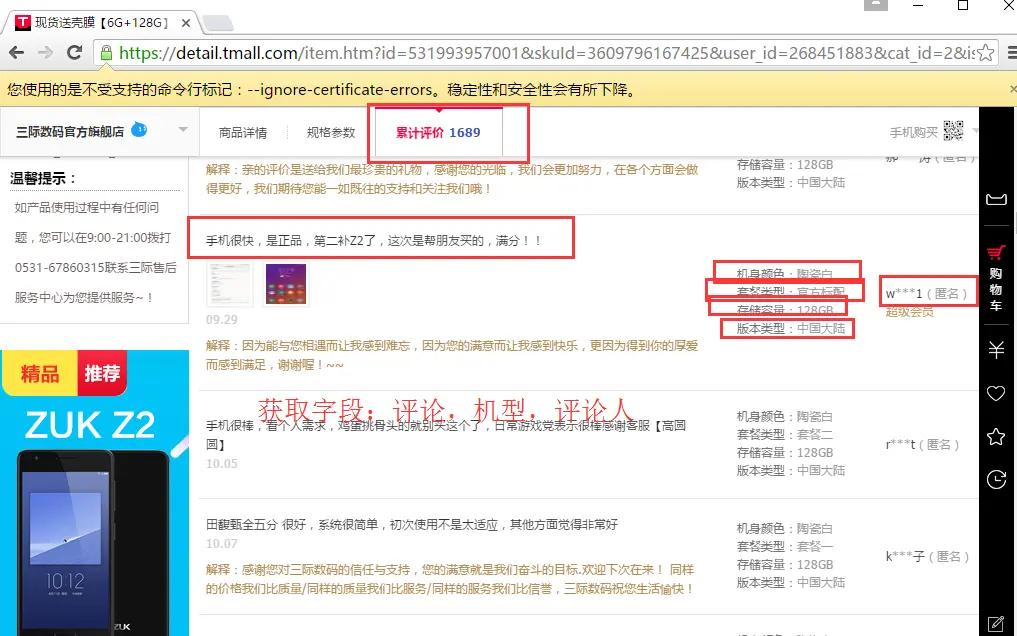
Task: Click the 手机购买 link
Action: 913,132
